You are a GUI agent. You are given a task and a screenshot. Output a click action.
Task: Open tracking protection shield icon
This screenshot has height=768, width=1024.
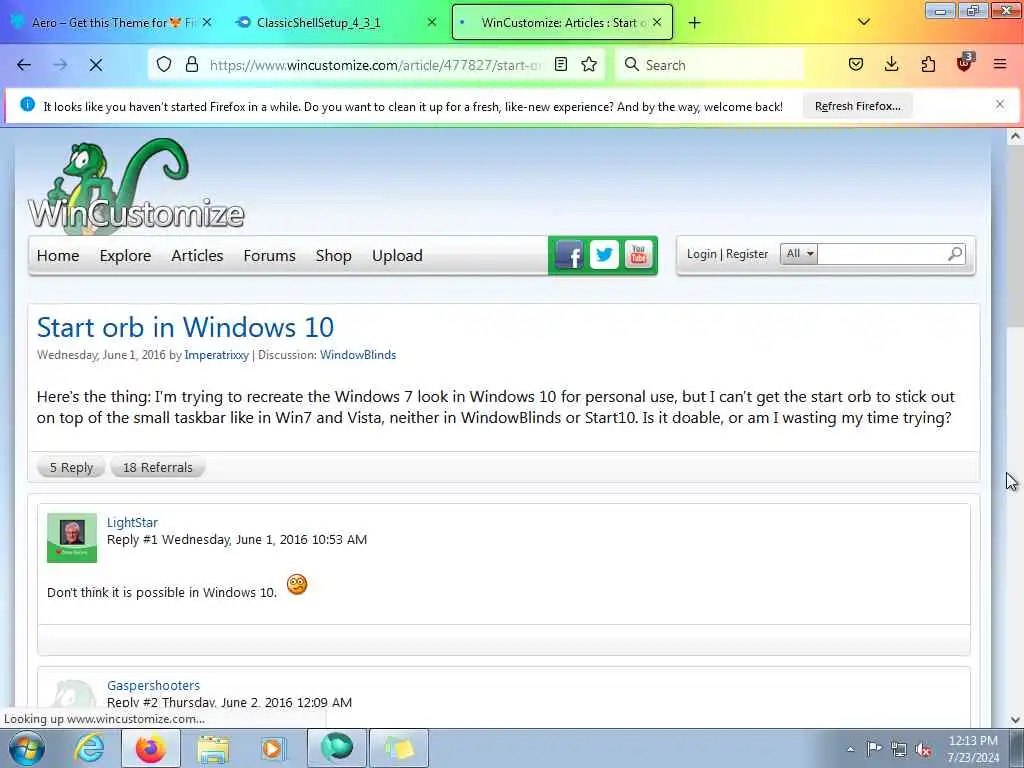pos(164,65)
